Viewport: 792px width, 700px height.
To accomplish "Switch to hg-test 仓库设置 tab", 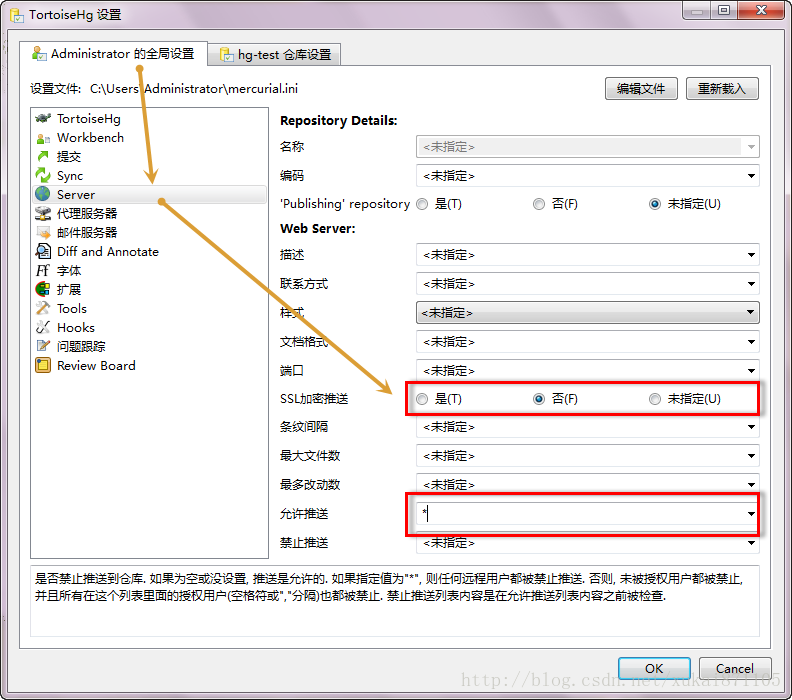I will coord(274,55).
